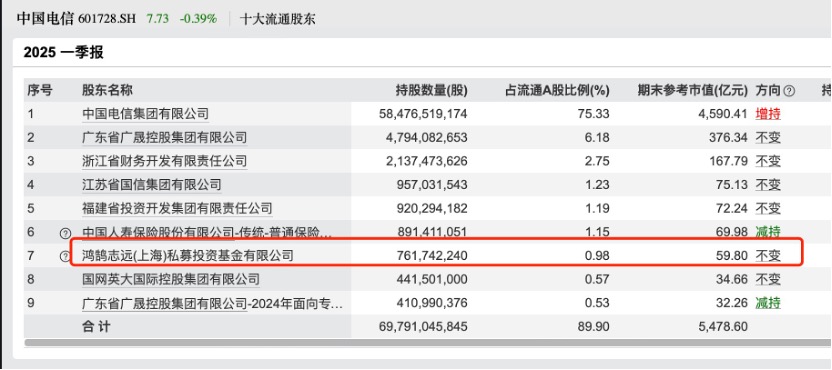The image size is (832, 370).
Task: Click the 中国电信 stock name in header
Action: click(x=46, y=19)
